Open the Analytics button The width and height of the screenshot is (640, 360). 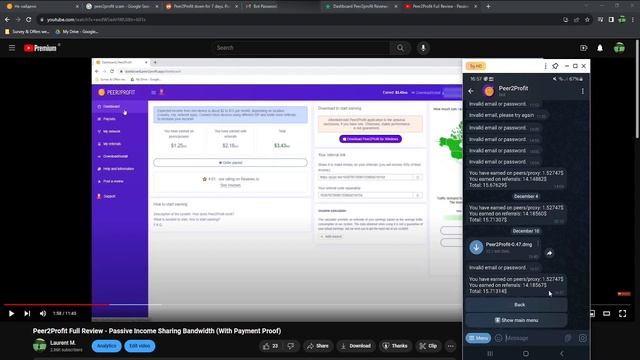point(107,346)
